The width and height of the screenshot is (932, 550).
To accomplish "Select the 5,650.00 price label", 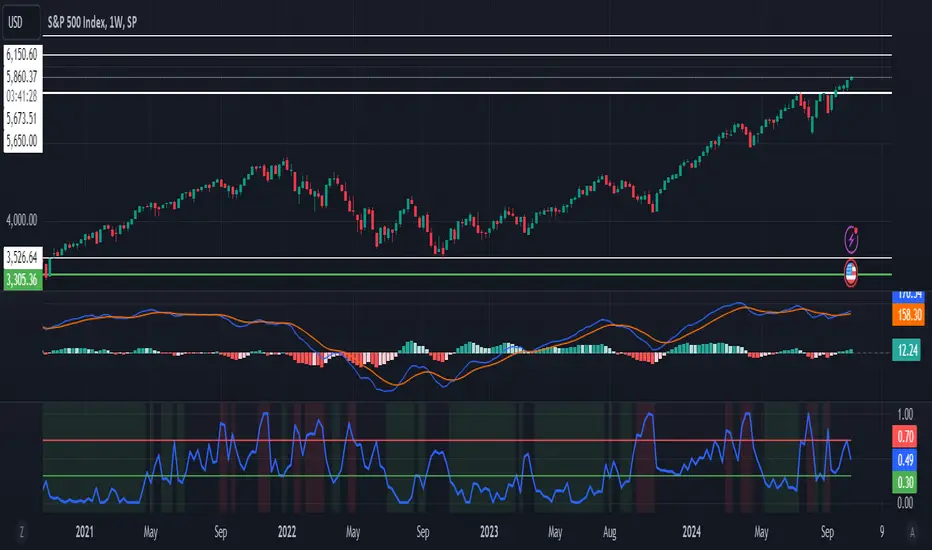I will coord(23,141).
